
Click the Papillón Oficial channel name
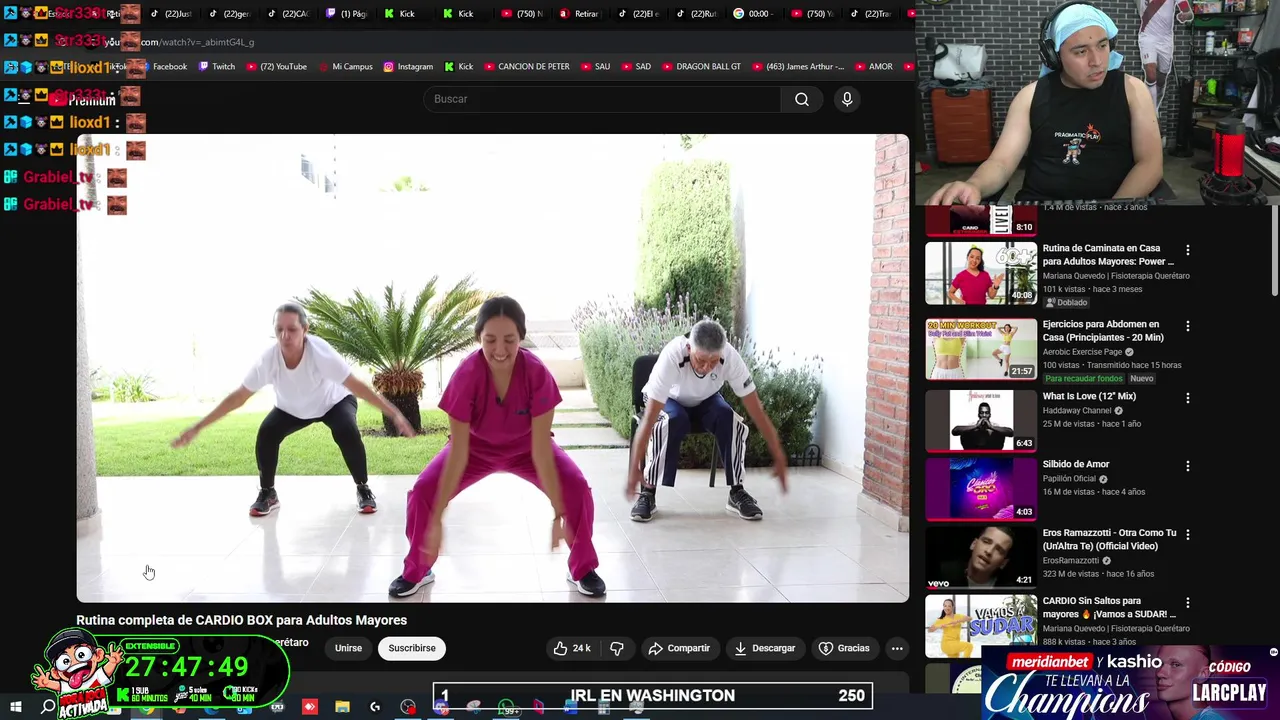click(x=1070, y=479)
